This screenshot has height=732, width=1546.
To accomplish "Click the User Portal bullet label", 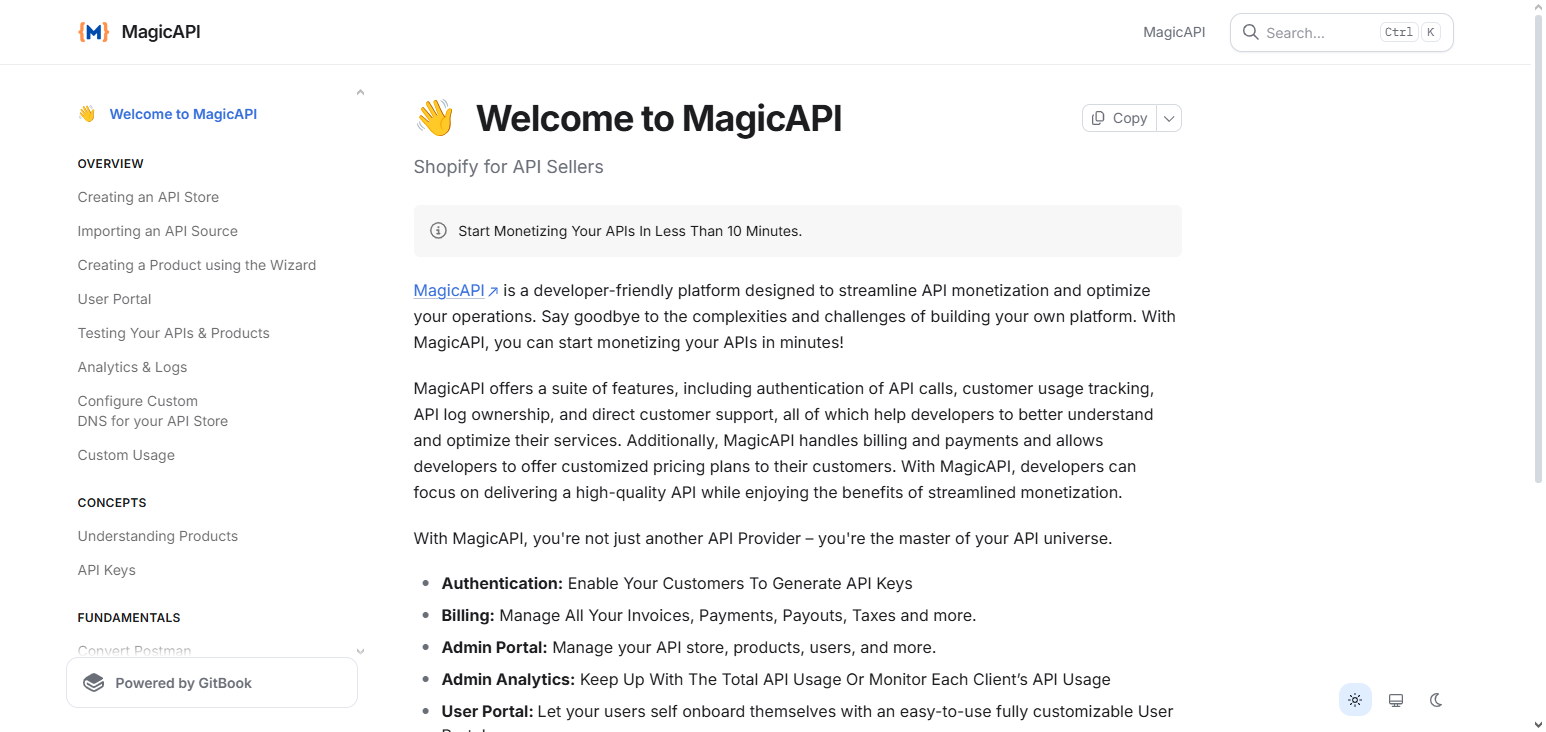I will (x=488, y=711).
